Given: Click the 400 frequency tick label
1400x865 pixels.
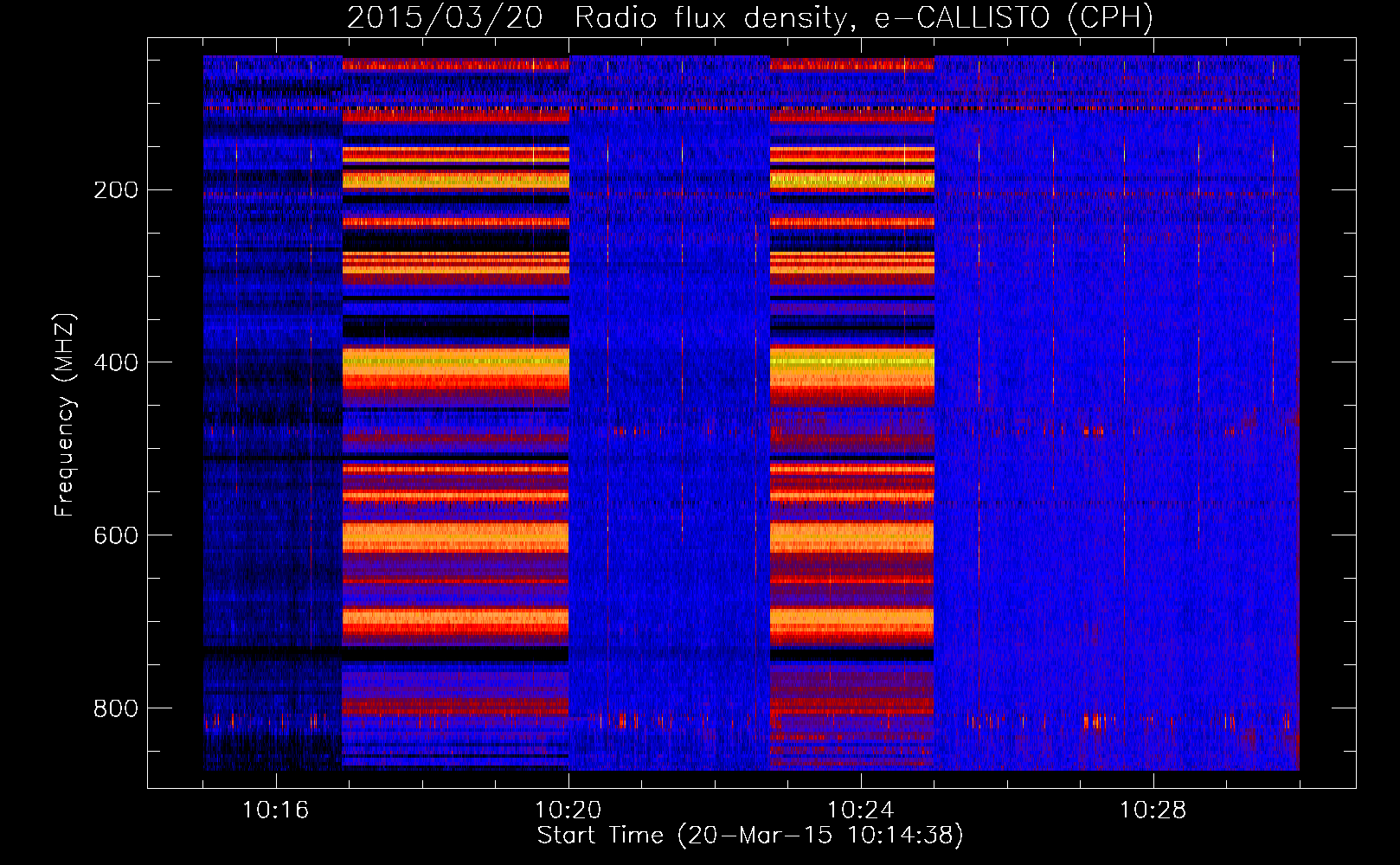Looking at the screenshot, I should point(115,362).
